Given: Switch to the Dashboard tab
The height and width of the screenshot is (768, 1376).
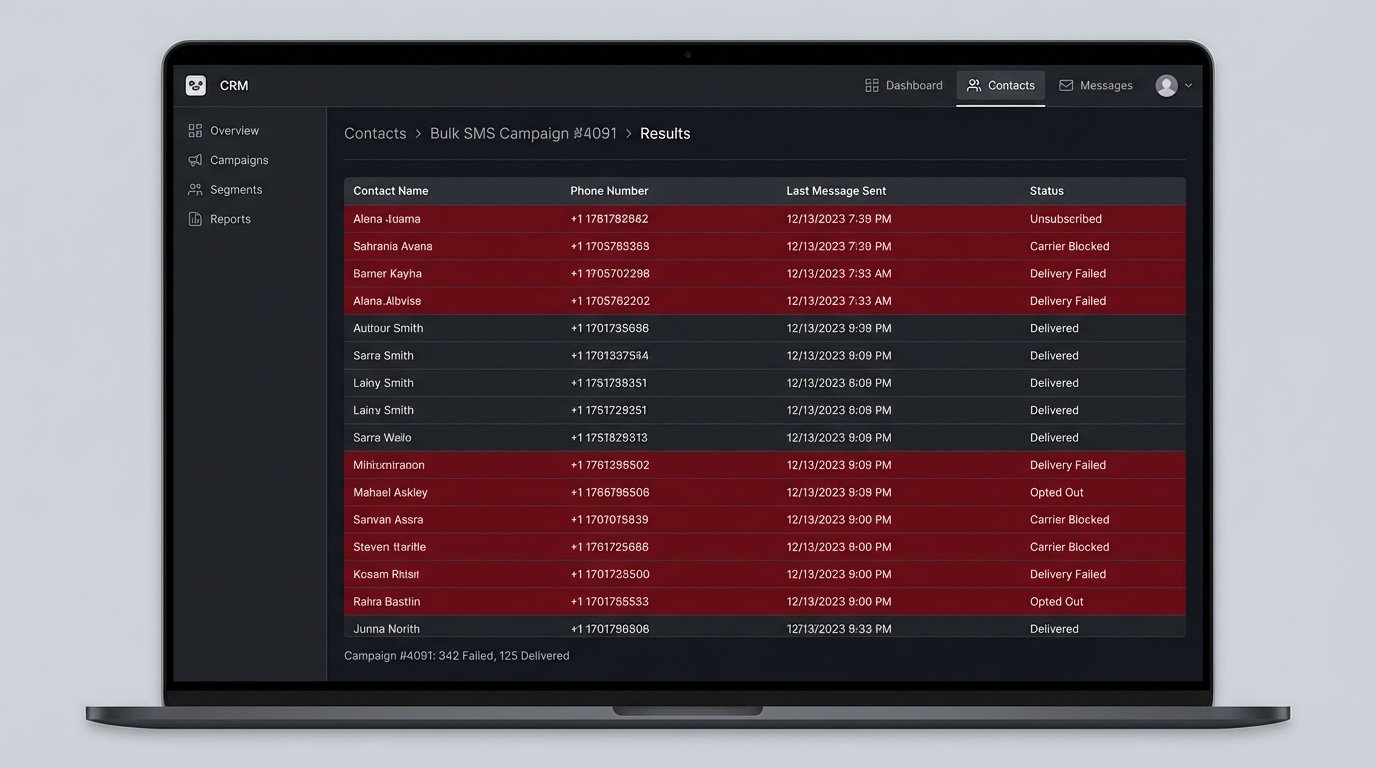Looking at the screenshot, I should (904, 86).
